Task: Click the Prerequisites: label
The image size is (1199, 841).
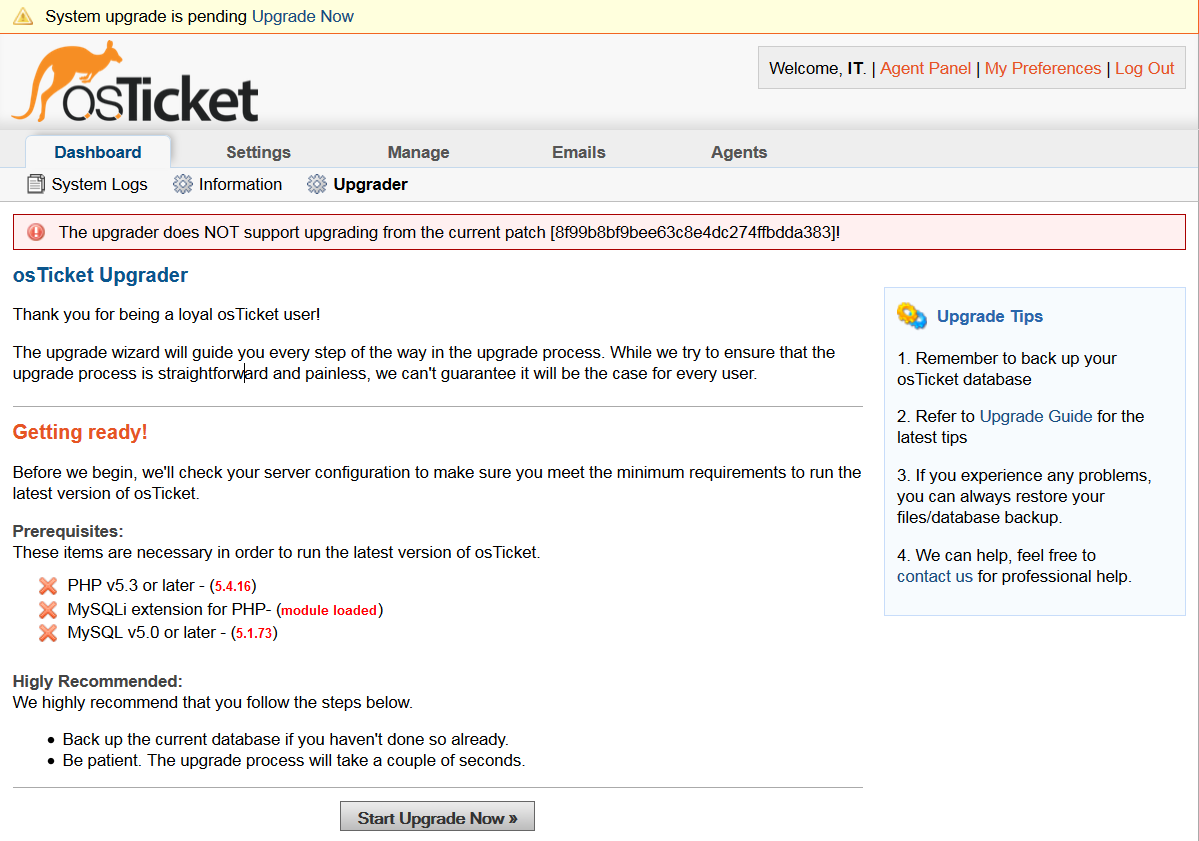Action: [68, 531]
